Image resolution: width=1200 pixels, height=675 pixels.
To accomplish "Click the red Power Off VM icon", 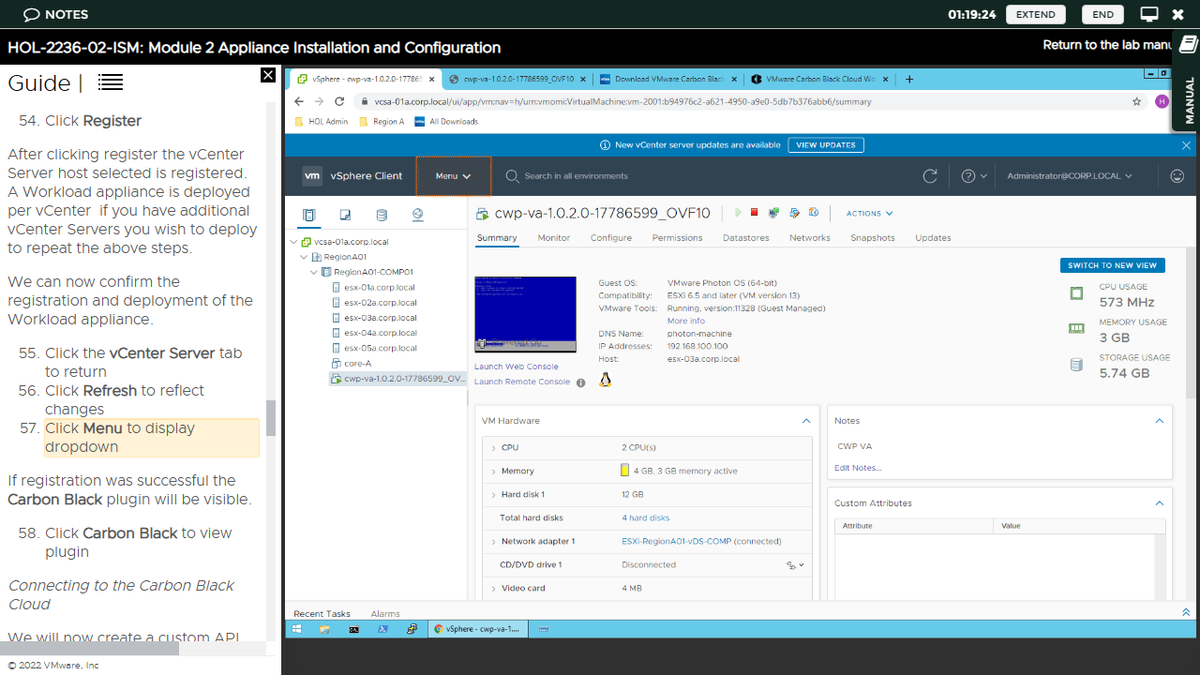I will coord(755,212).
